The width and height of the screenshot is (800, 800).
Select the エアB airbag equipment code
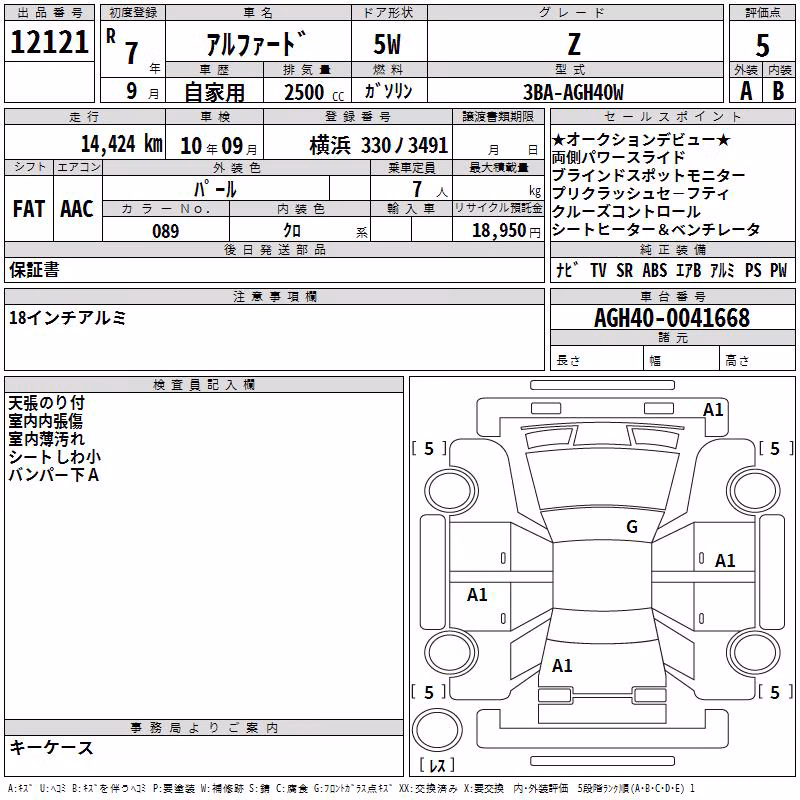point(688,270)
